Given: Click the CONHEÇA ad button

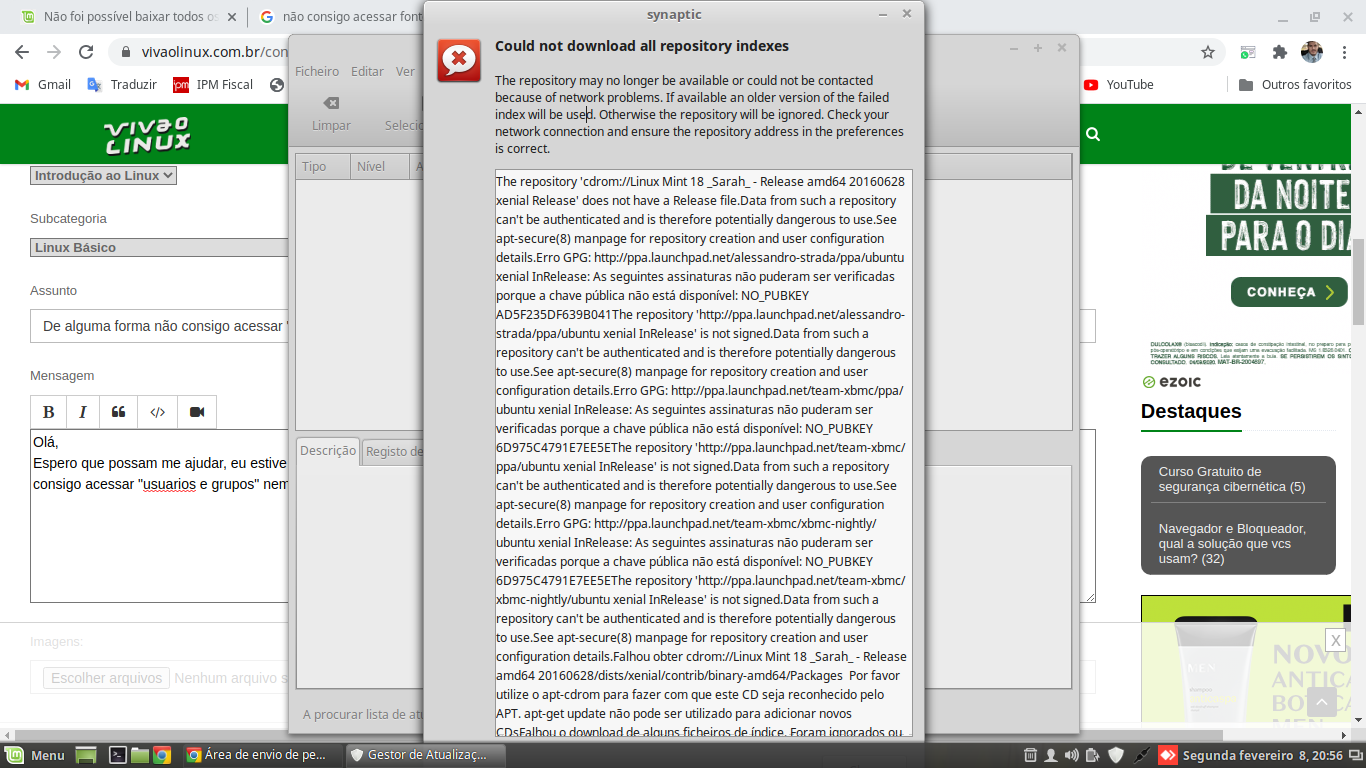Looking at the screenshot, I should pyautogui.click(x=1289, y=292).
